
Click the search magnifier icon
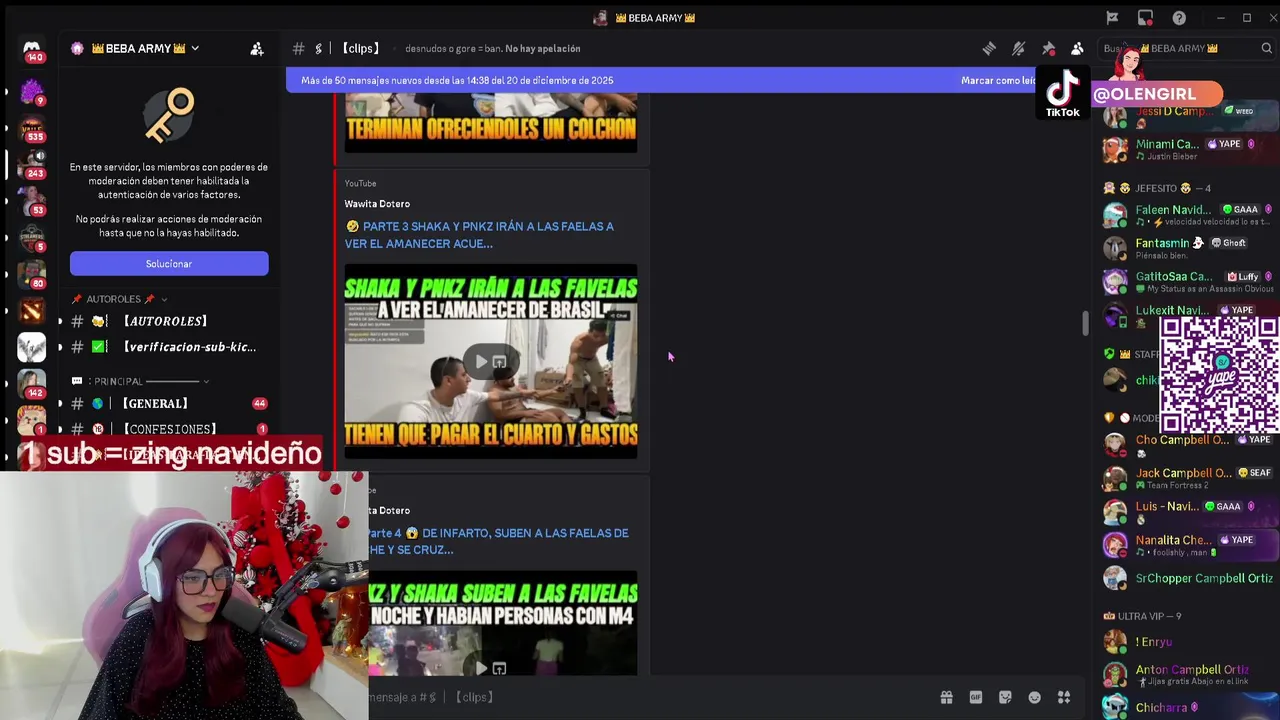coord(1266,48)
